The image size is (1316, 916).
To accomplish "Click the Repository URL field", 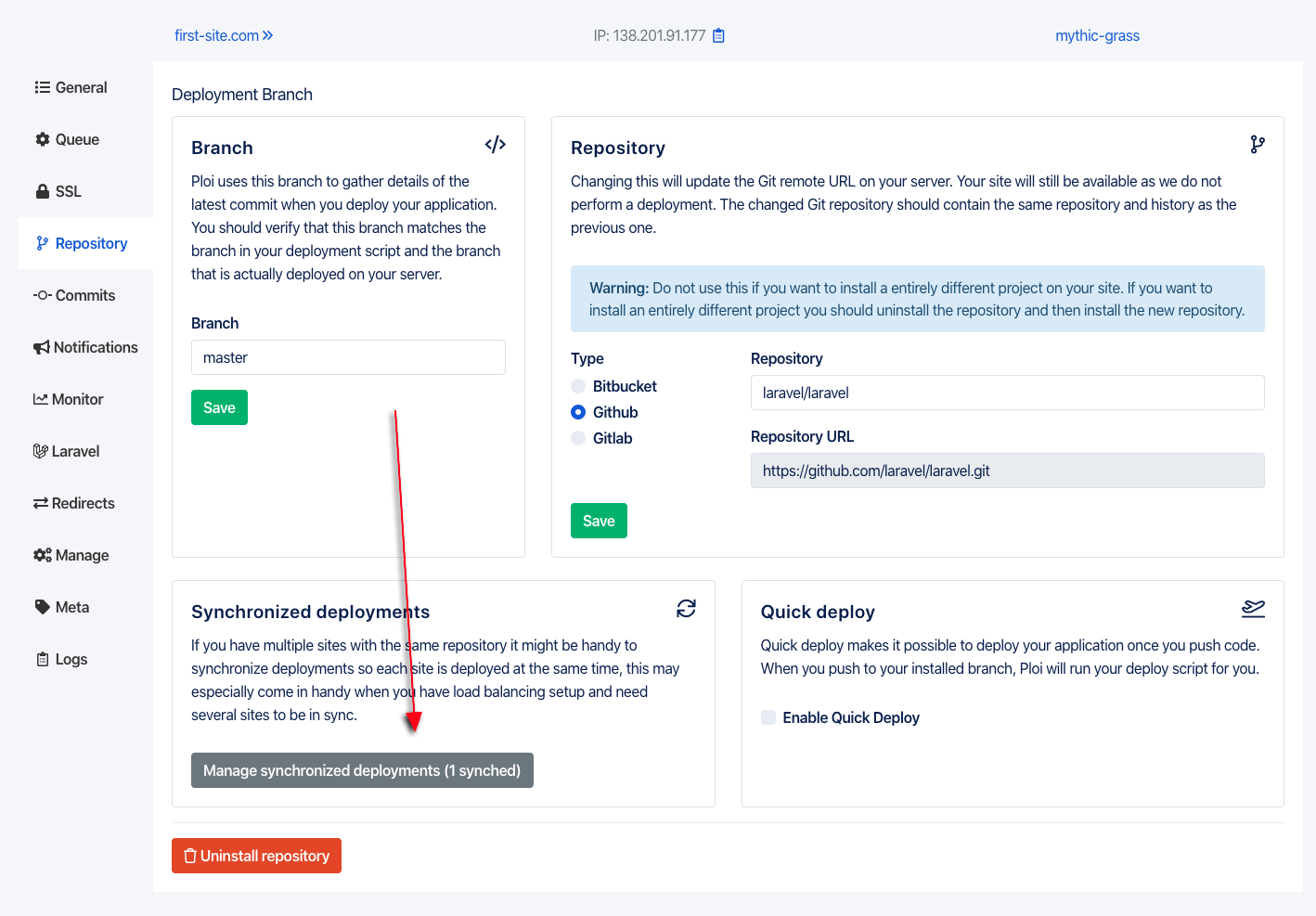I will [x=1007, y=471].
